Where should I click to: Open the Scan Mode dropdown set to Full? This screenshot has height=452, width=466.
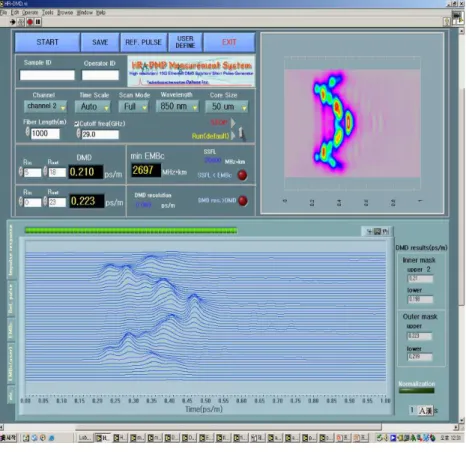tap(134, 107)
